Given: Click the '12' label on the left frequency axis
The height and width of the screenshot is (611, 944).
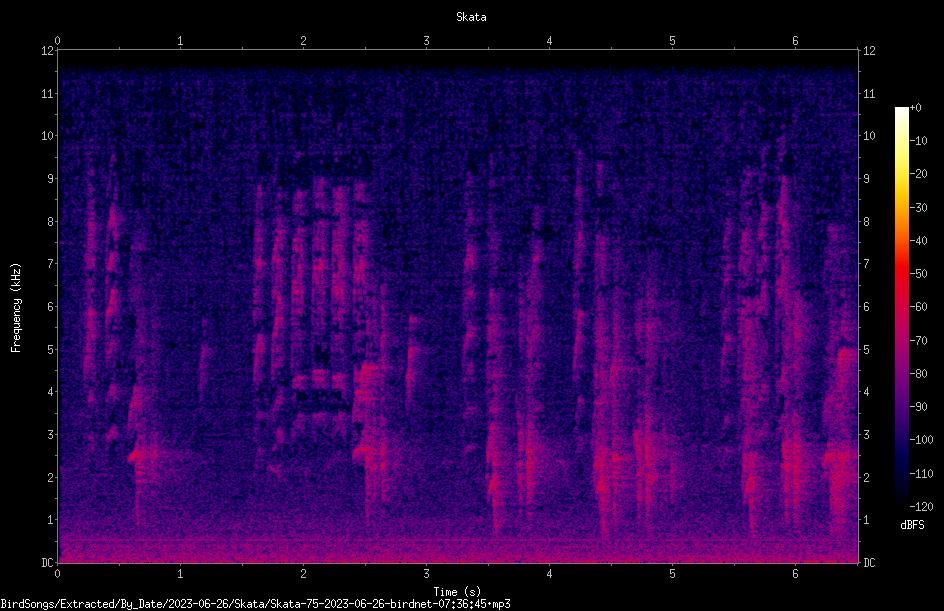Looking at the screenshot, I should coord(47,51).
